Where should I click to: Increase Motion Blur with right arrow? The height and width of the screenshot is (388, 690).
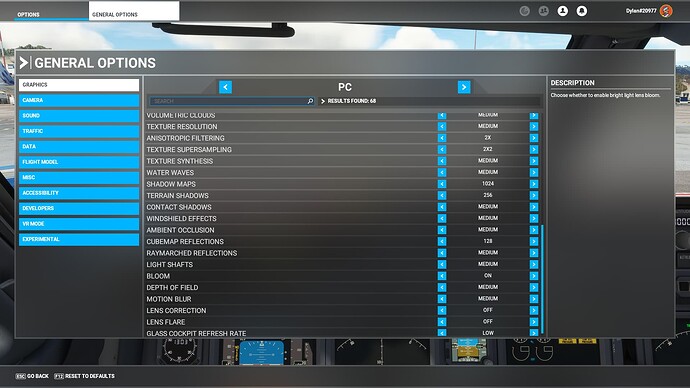(534, 299)
